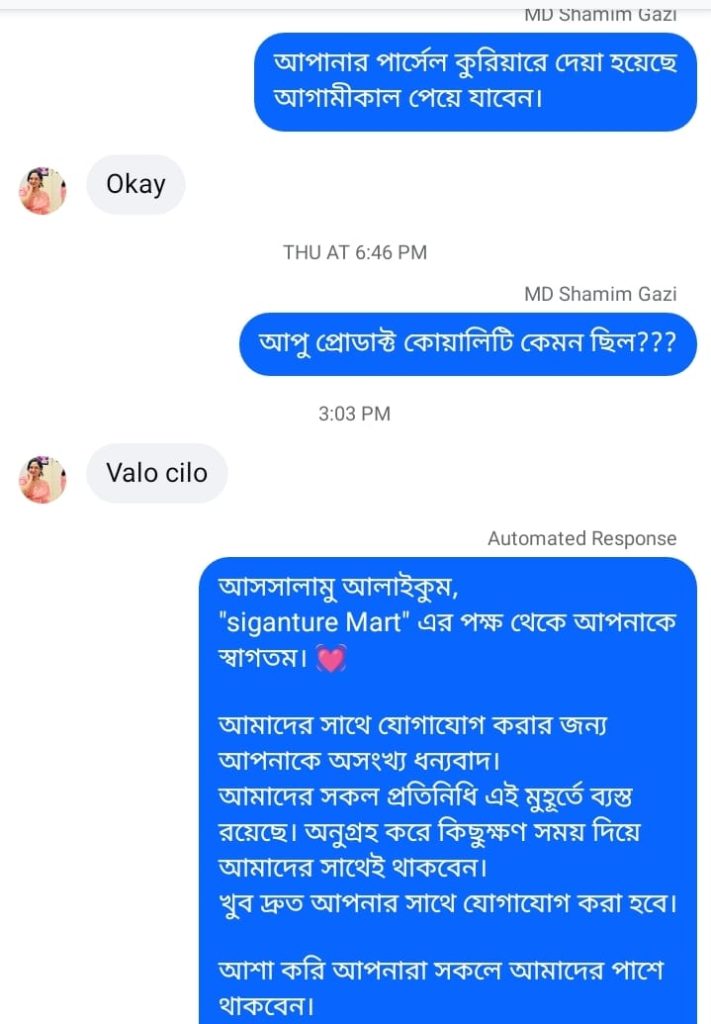Screen dimensions: 711x1024
Task: Select the "Valo cilo" message bubble
Action: point(157,473)
